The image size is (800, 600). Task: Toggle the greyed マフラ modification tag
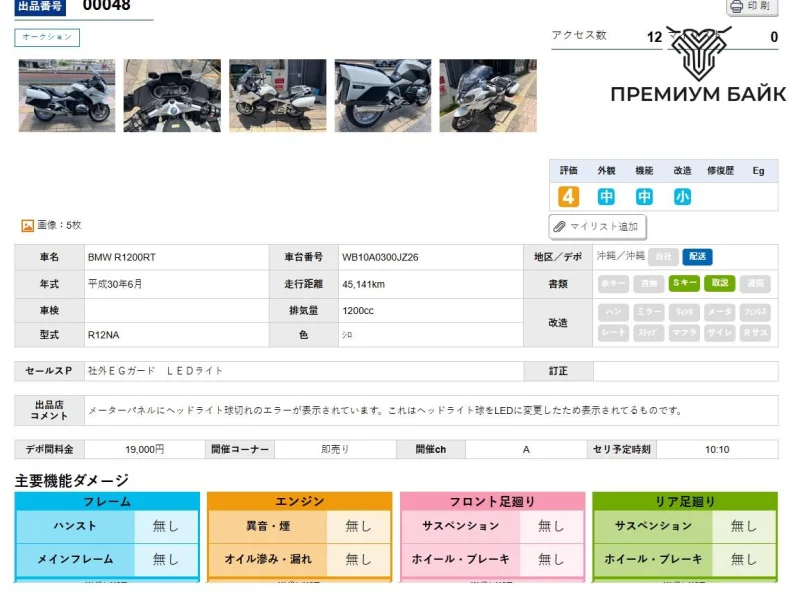pyautogui.click(x=684, y=333)
